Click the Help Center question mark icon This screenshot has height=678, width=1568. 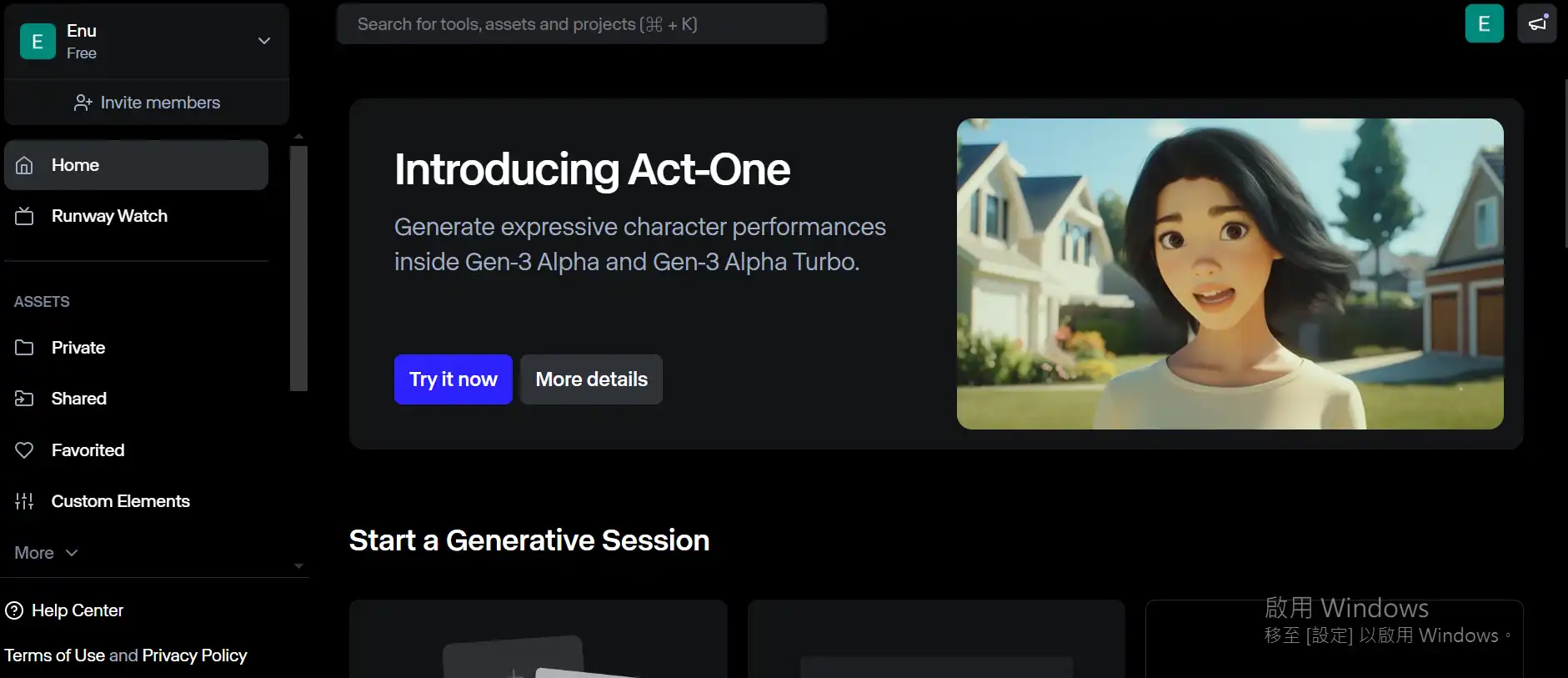click(x=14, y=610)
